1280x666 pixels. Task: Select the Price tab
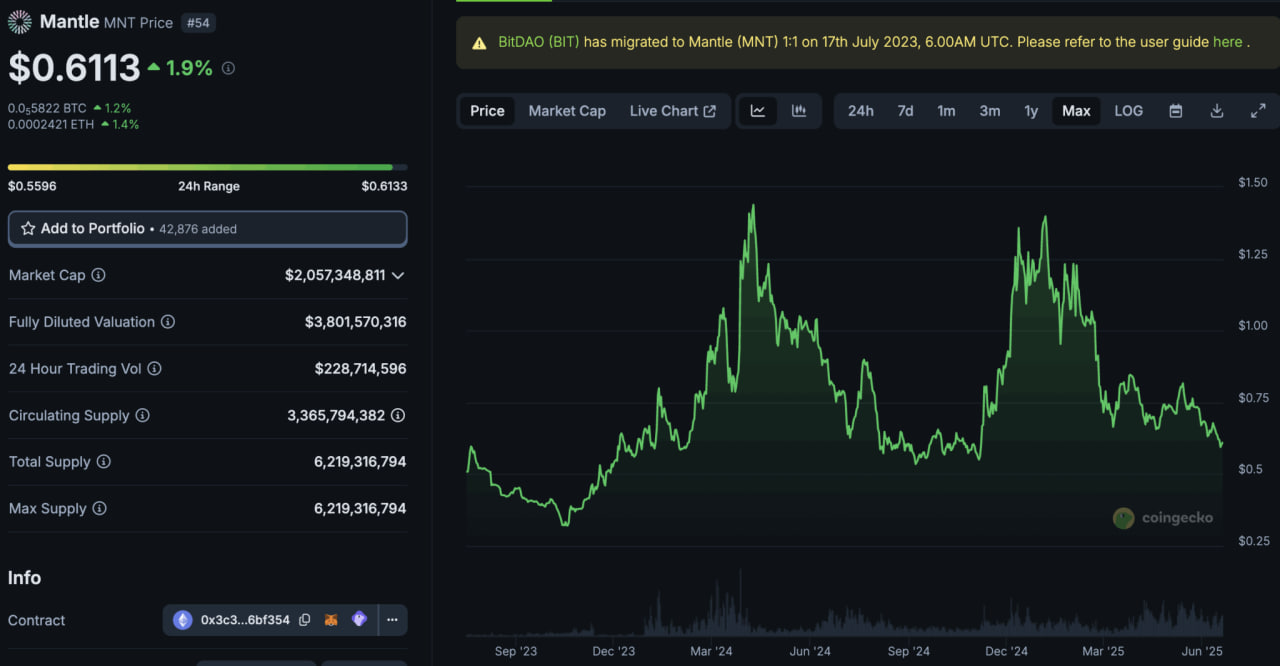[487, 111]
